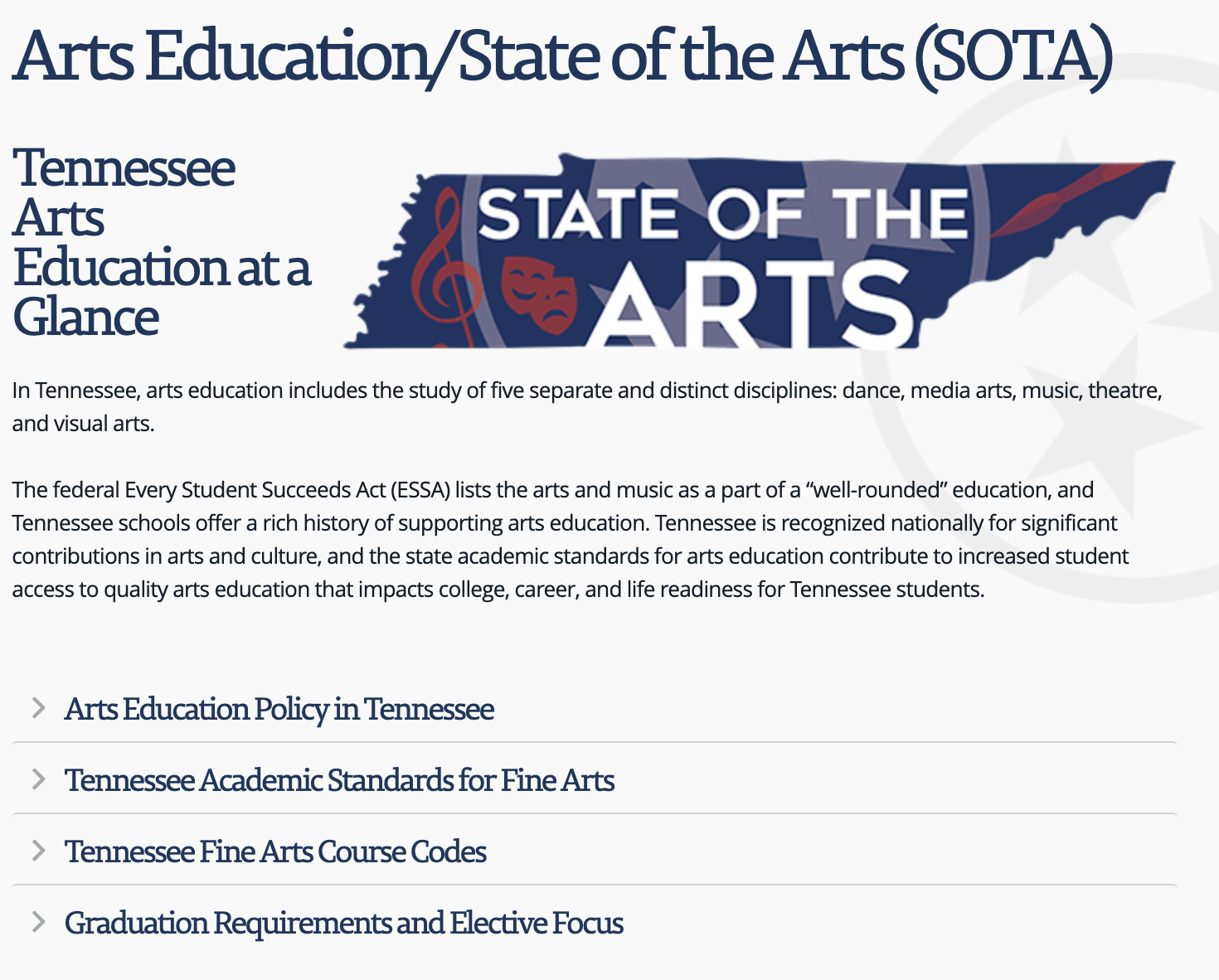Viewport: 1219px width, 980px height.
Task: Click the paragraph starting with In Tennessee, arts education
Action: point(587,406)
